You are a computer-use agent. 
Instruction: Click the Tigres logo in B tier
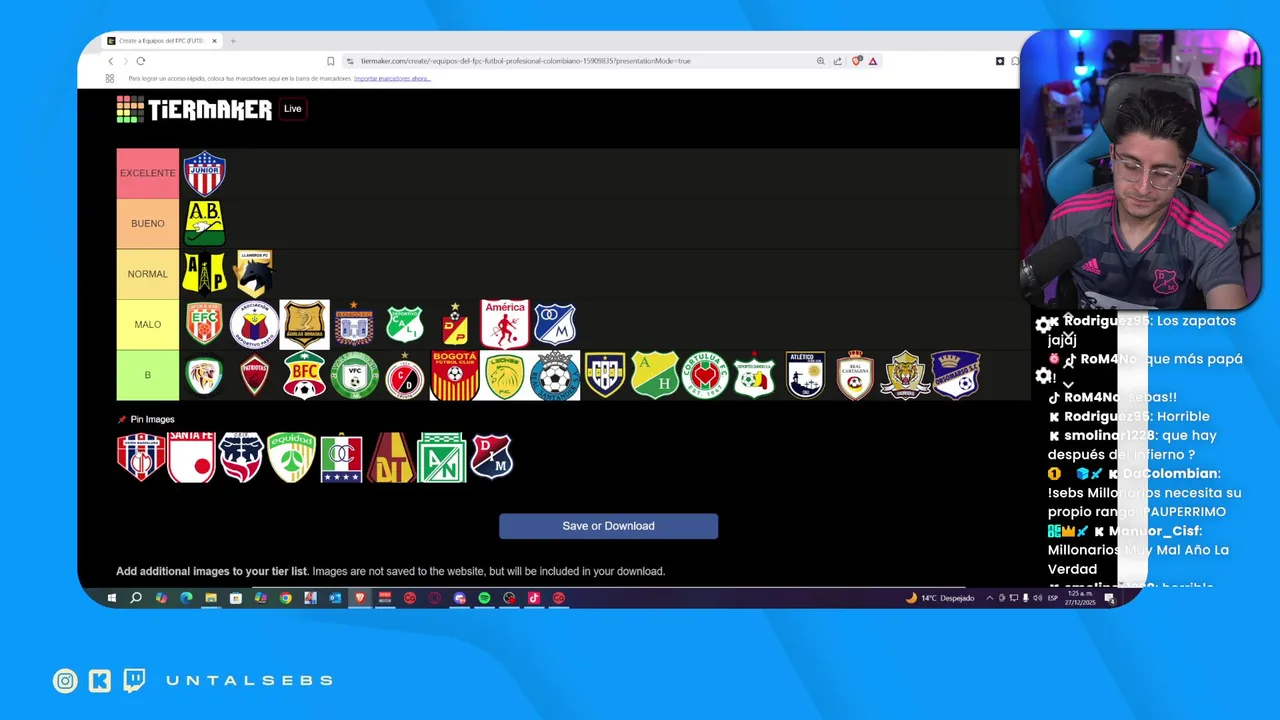(905, 375)
